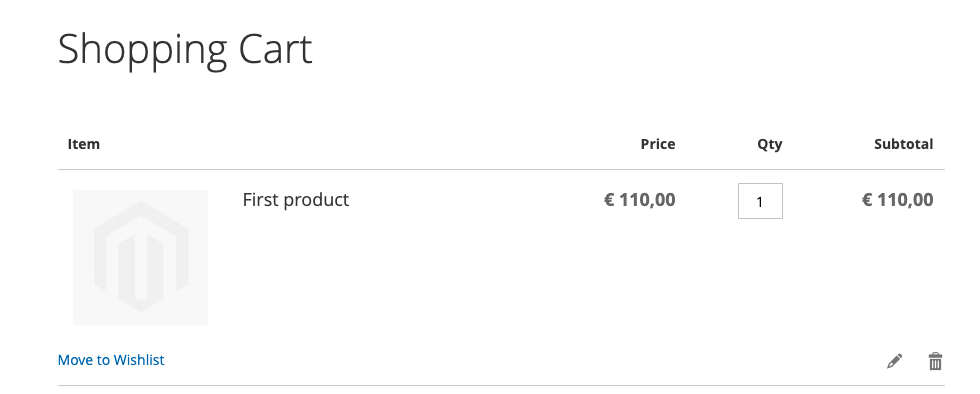Click the Subtotal column header
Screen dimensions: 980x394
tap(904, 144)
